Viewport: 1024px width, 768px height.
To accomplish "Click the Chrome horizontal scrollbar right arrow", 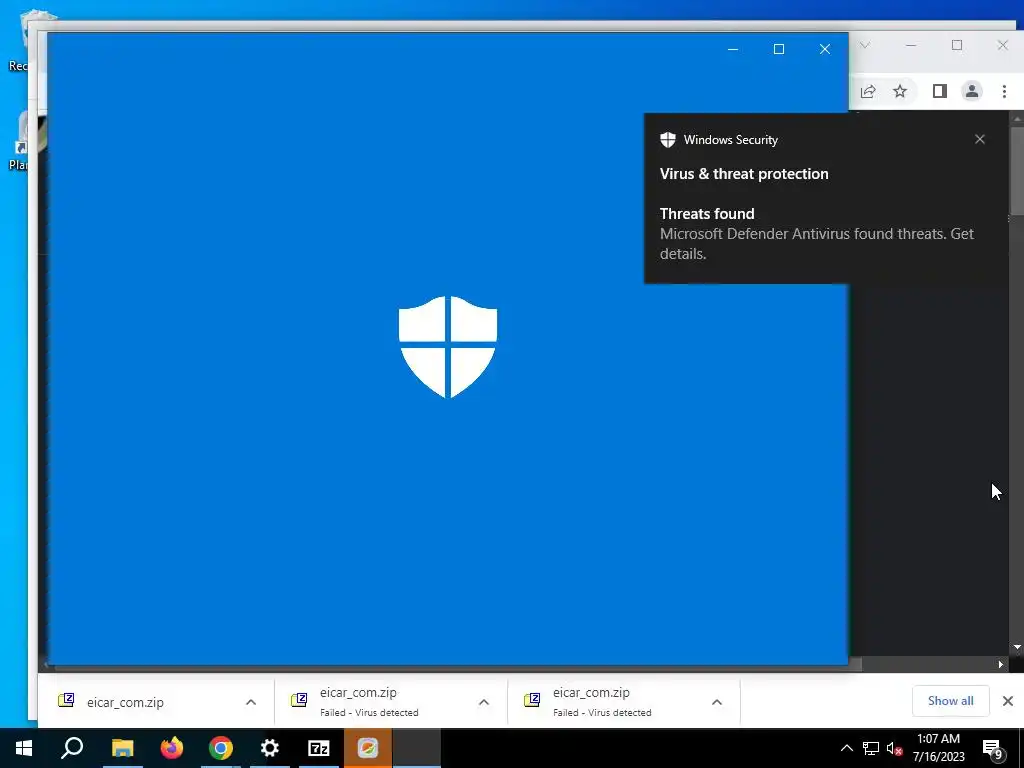I will [1000, 665].
